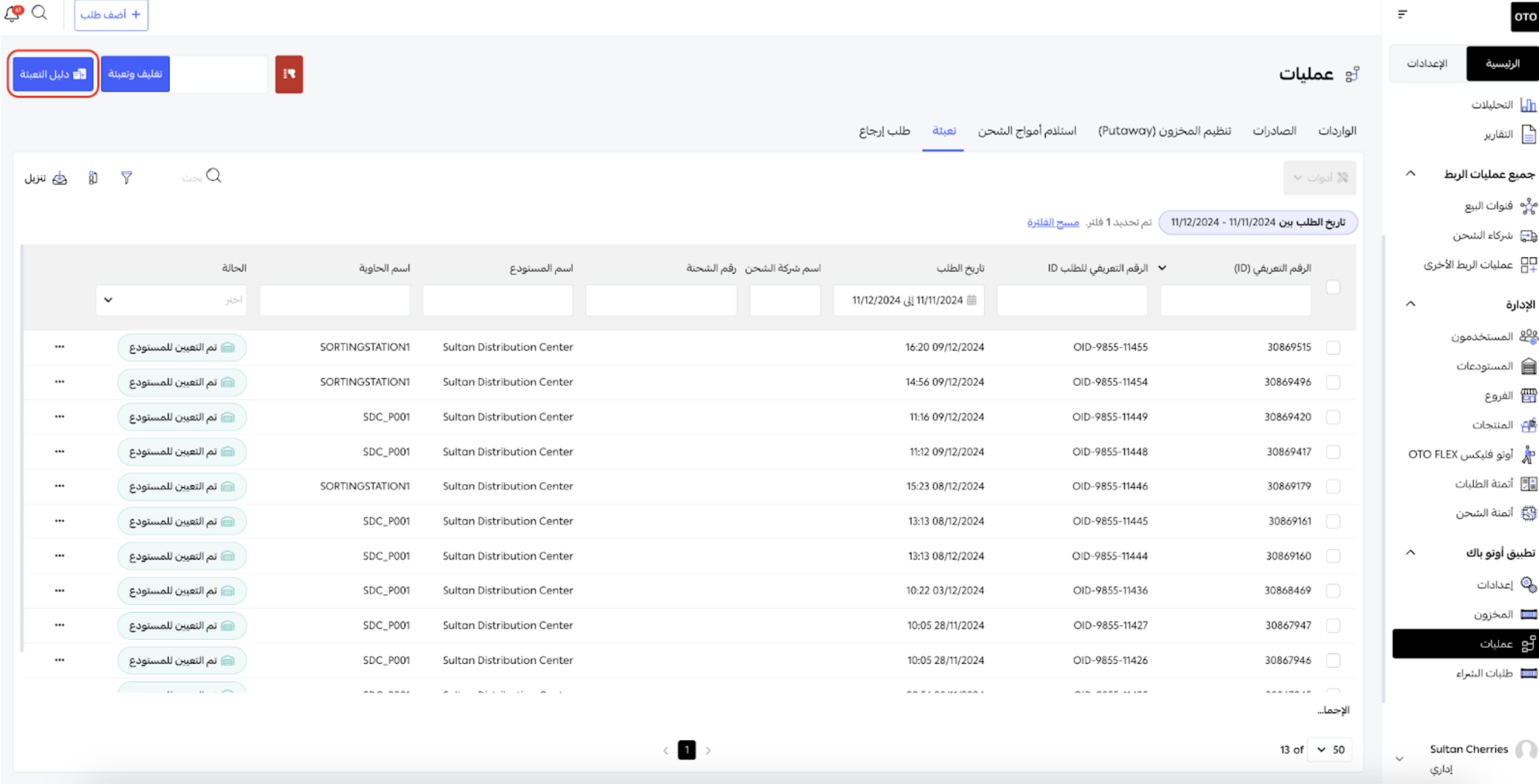
Task: Collapse the sidebar menu hamburger icon
Action: [1402, 15]
